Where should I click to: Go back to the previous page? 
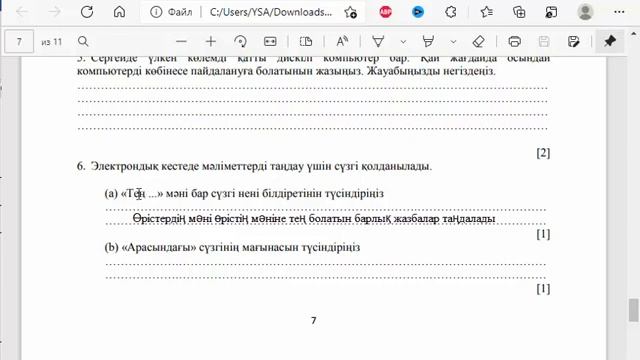click(22, 12)
